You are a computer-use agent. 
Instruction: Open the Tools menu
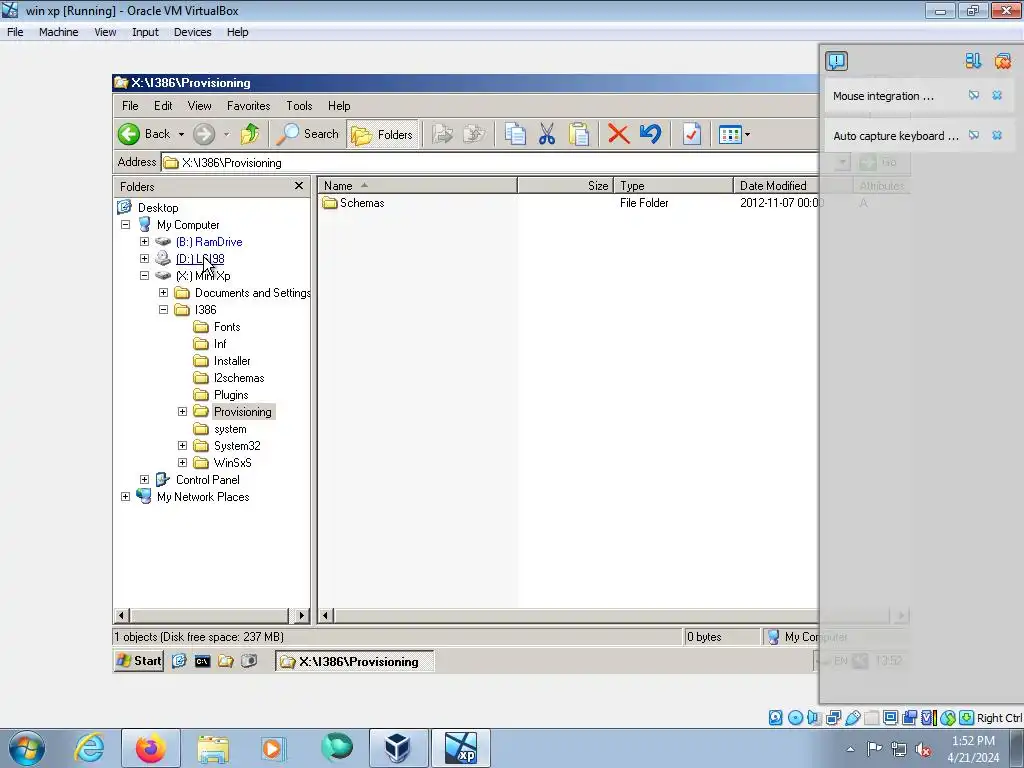point(299,106)
